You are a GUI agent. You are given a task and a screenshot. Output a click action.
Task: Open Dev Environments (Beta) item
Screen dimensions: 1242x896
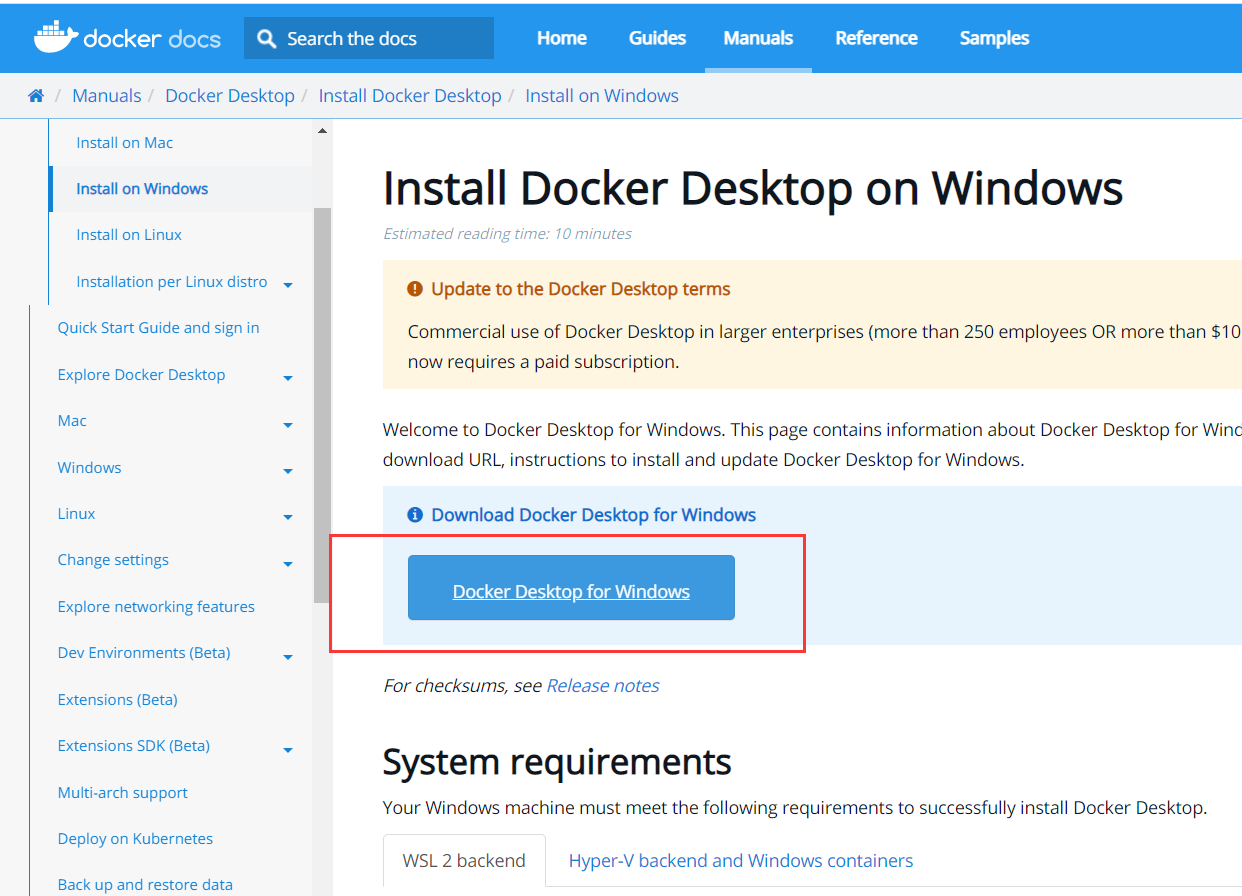tap(144, 653)
